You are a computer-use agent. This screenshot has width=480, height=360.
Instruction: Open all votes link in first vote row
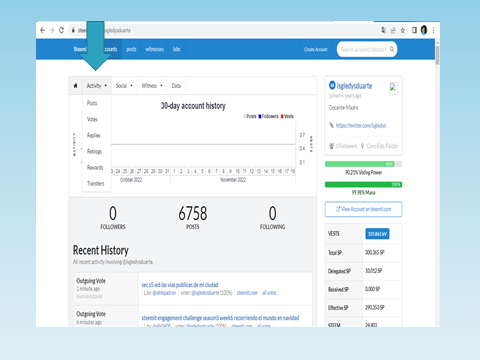pyautogui.click(x=269, y=293)
